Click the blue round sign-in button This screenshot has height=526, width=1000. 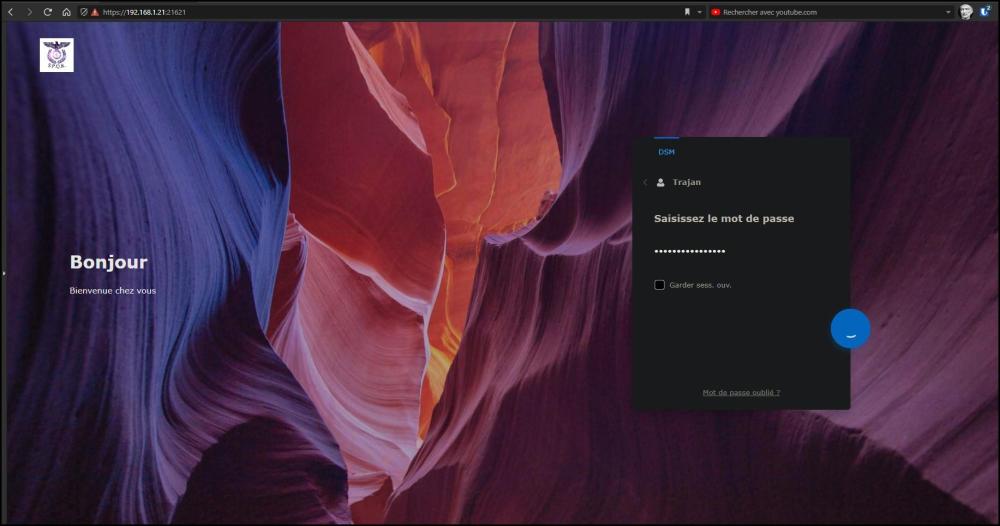[x=850, y=329]
